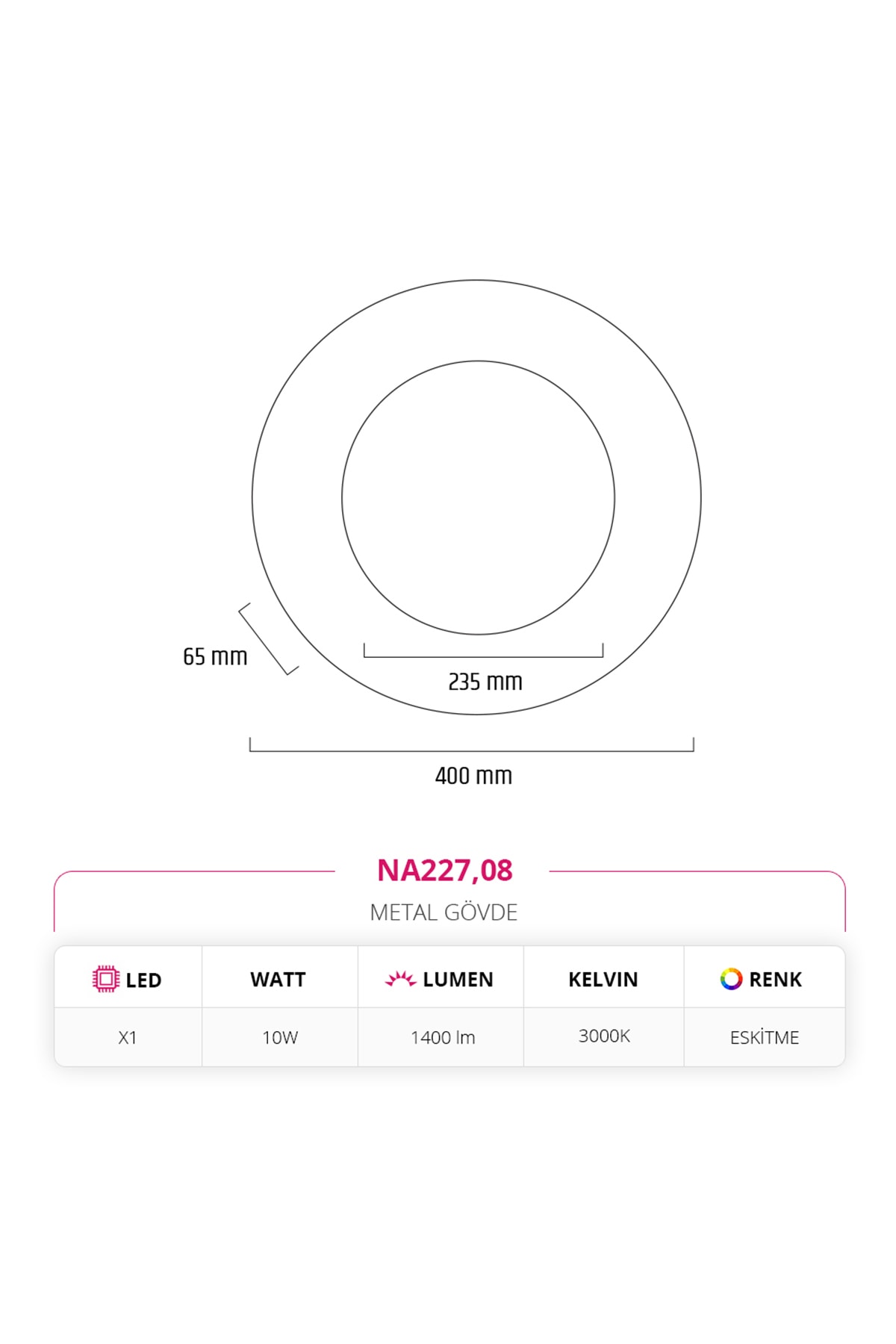Click the METAL GÖVDE subtitle
896x1344 pixels.
tap(444, 912)
